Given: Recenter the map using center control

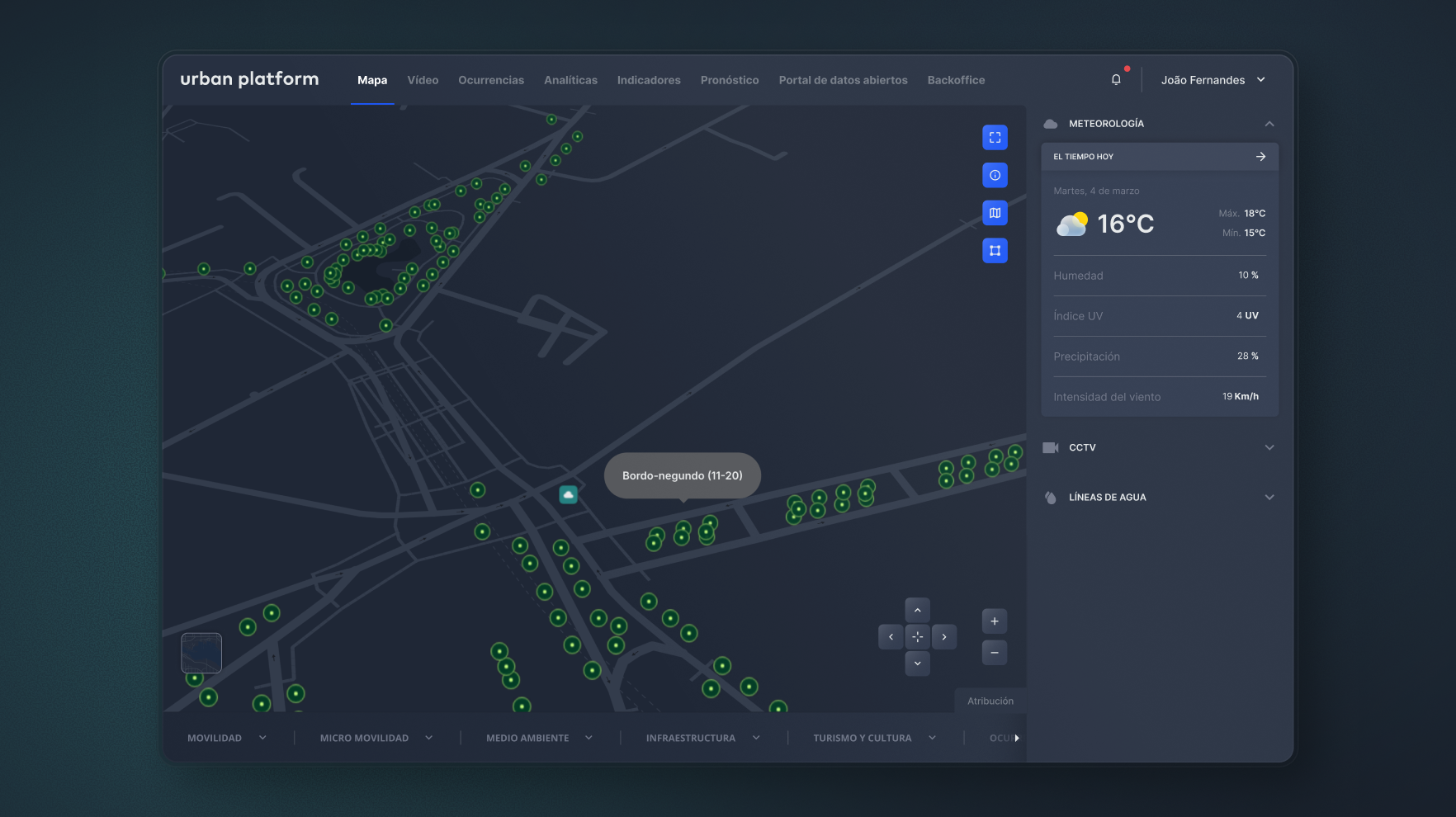Looking at the screenshot, I should (917, 637).
